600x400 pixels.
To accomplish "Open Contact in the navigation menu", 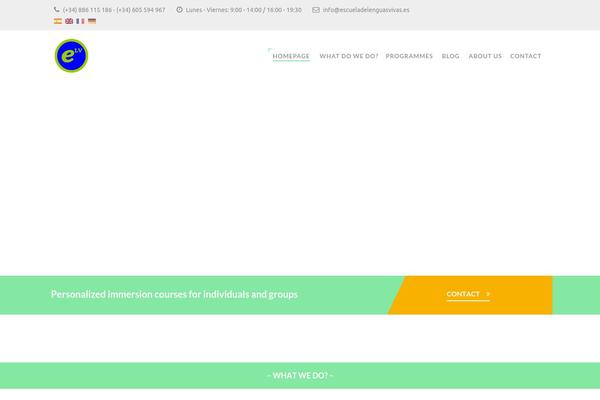I will [x=525, y=56].
